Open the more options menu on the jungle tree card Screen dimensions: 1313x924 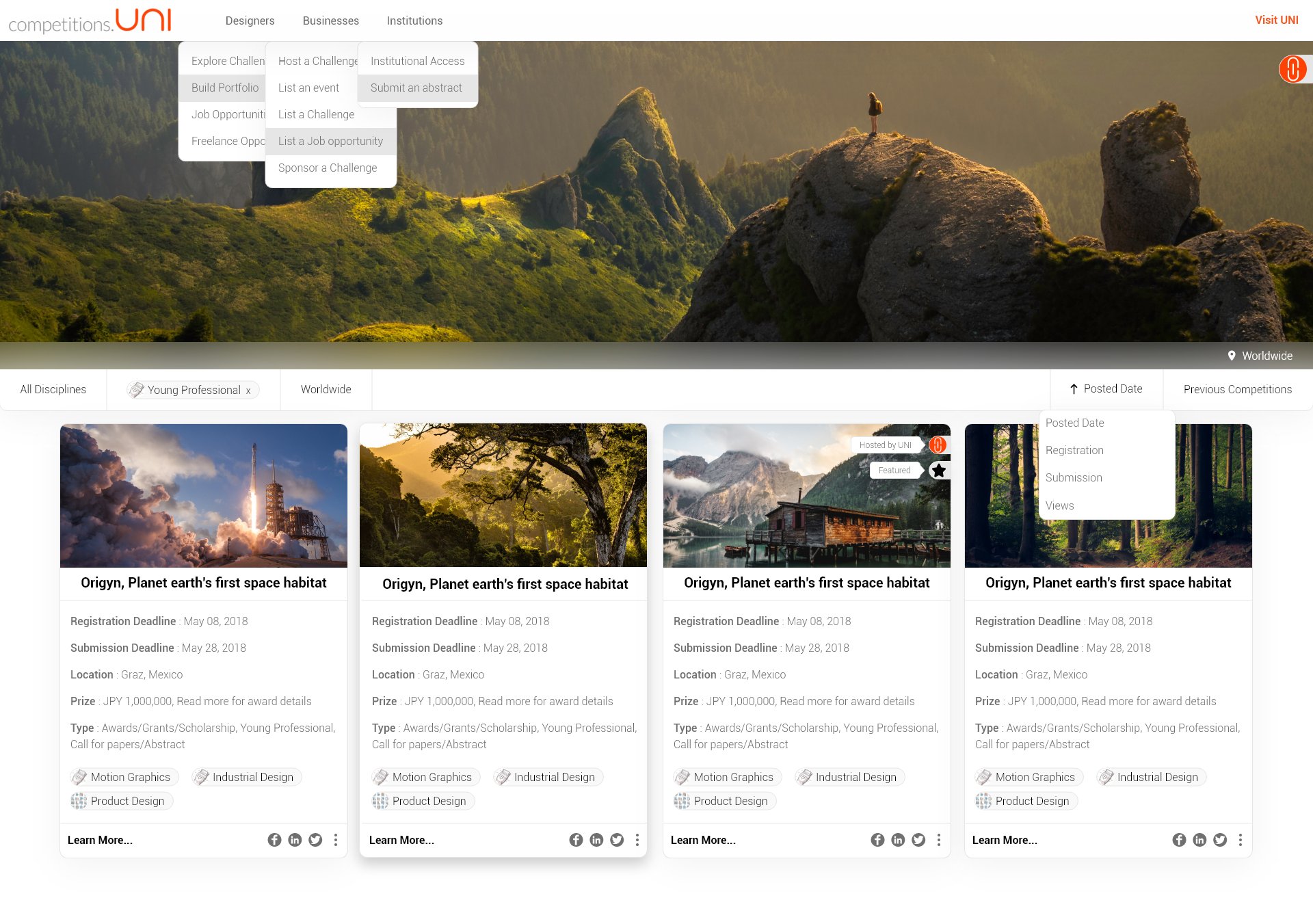click(637, 840)
